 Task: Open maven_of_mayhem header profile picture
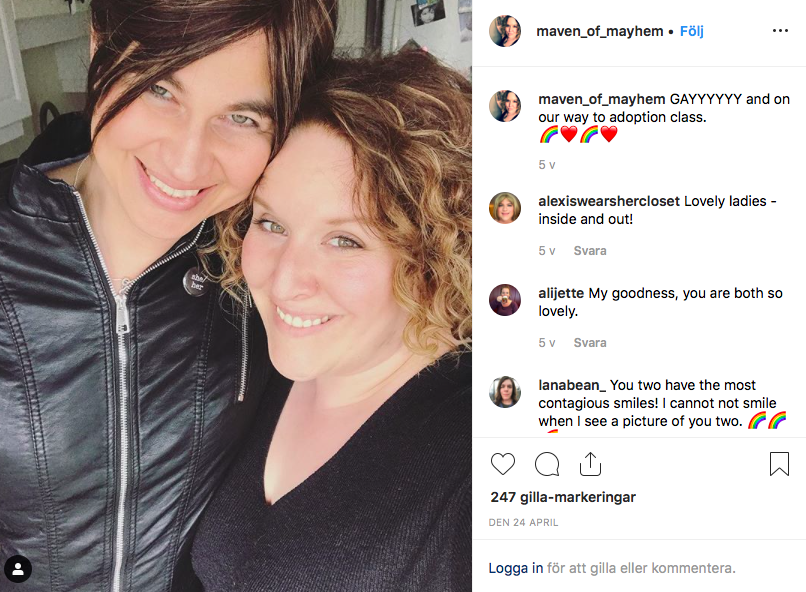(505, 31)
